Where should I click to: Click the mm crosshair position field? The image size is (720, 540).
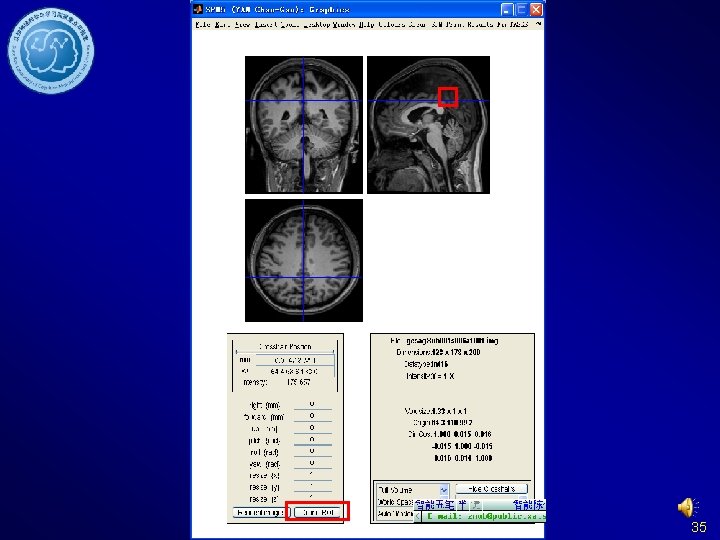295,360
